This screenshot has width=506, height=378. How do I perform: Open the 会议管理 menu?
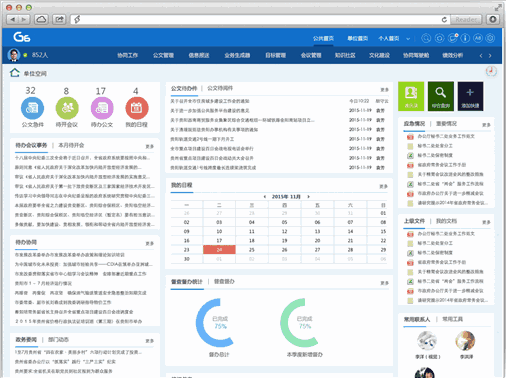[x=311, y=55]
